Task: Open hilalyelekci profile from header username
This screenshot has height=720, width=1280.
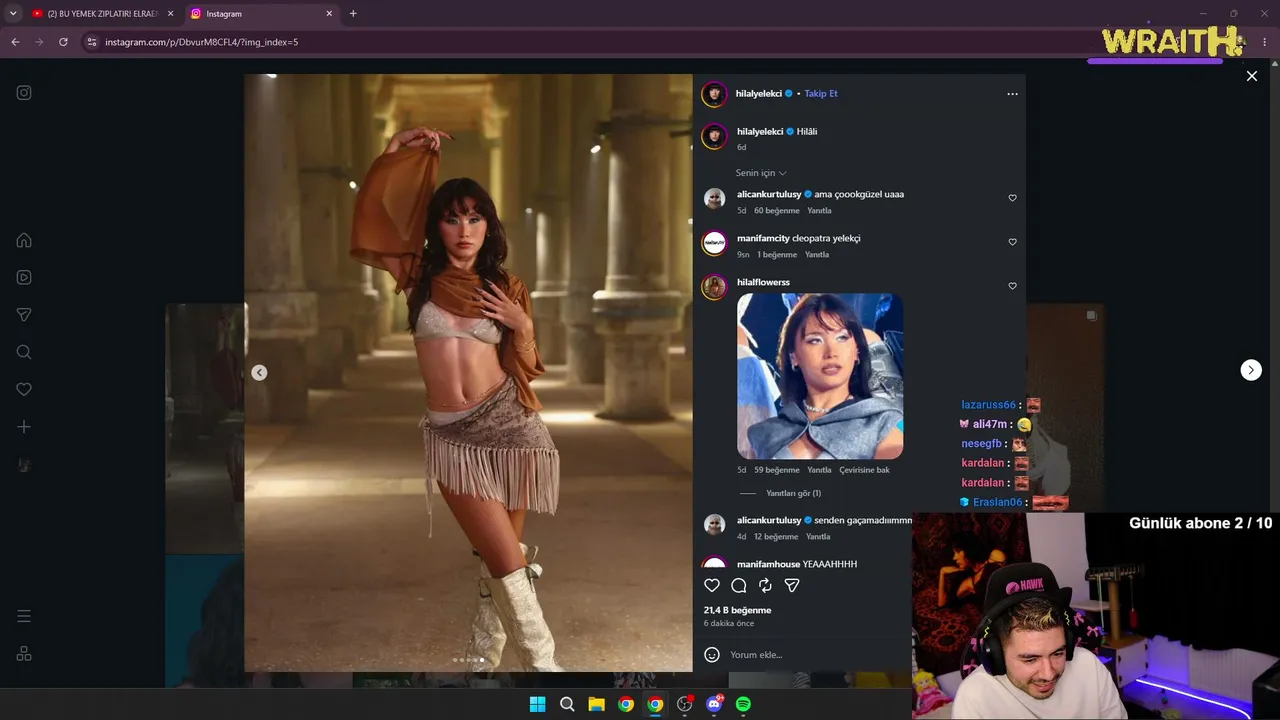Action: (759, 93)
